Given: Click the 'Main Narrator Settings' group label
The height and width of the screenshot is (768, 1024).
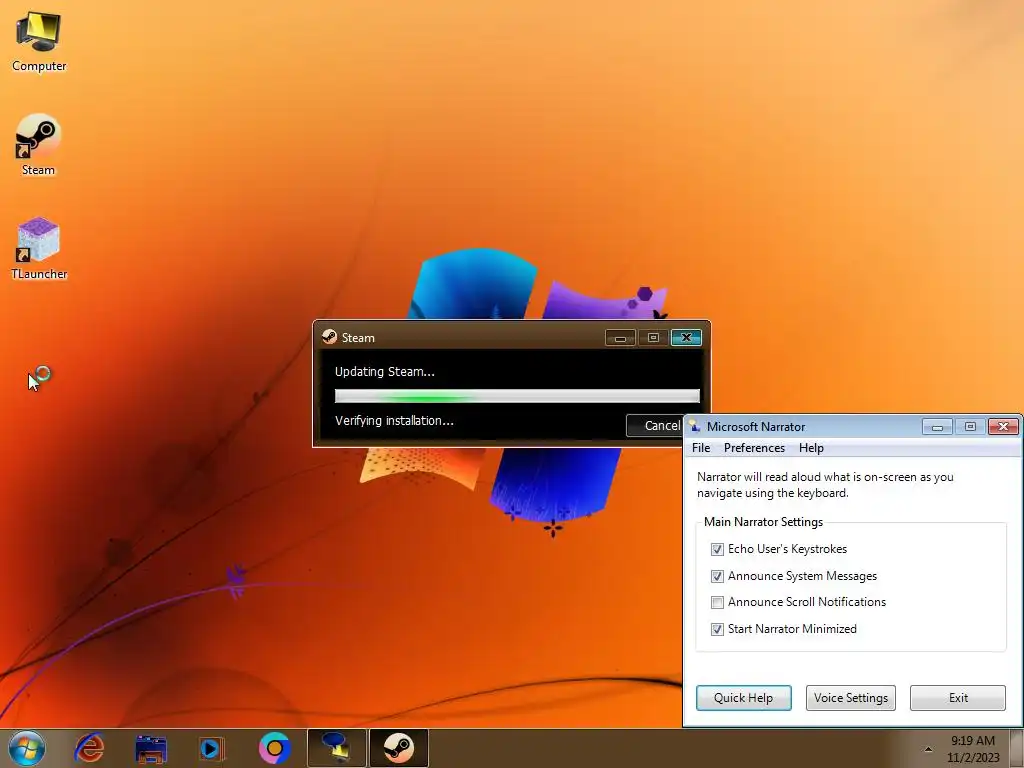Looking at the screenshot, I should click(763, 522).
